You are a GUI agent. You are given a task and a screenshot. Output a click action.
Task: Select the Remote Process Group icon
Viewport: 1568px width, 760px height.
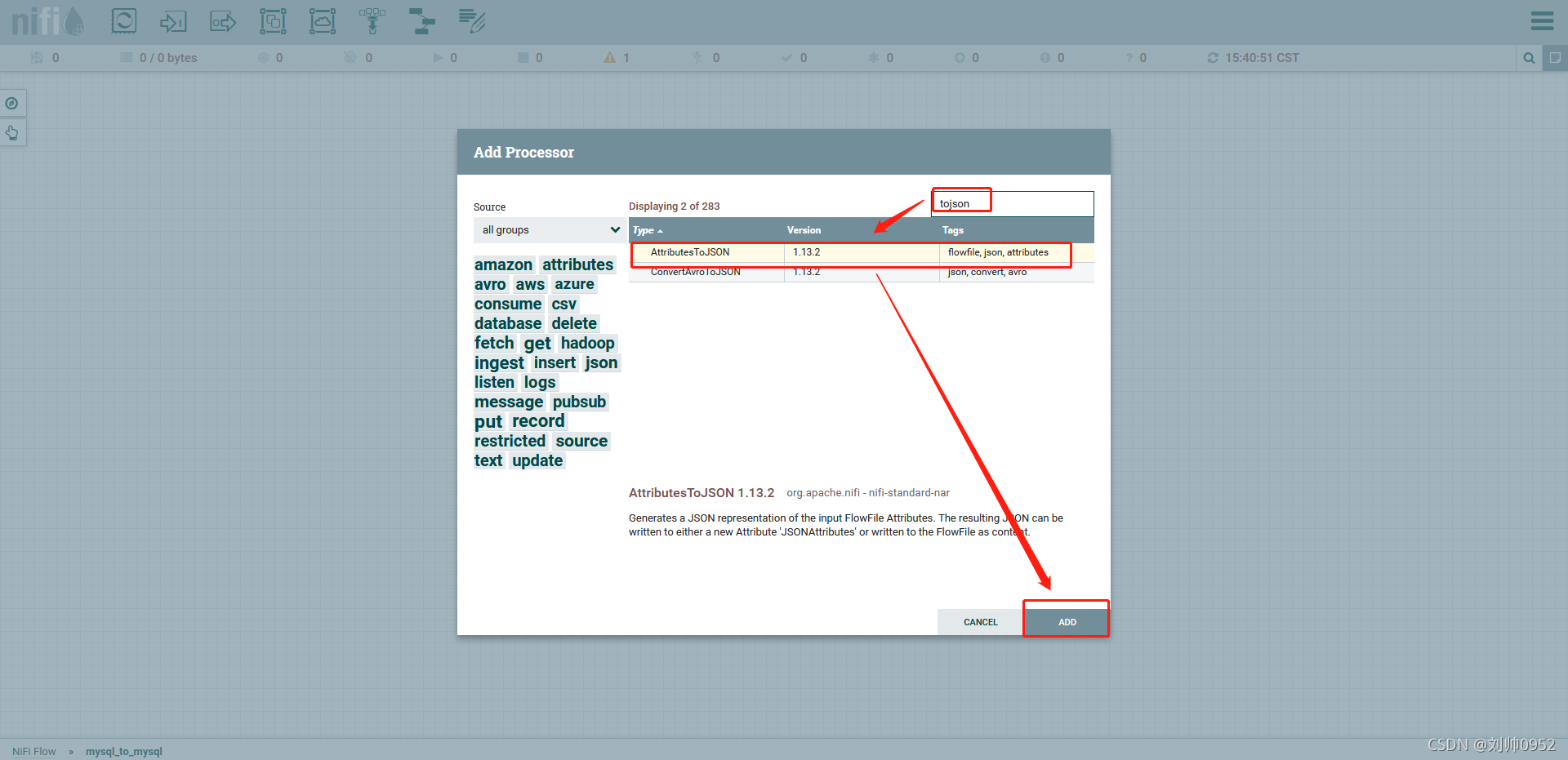pos(323,21)
